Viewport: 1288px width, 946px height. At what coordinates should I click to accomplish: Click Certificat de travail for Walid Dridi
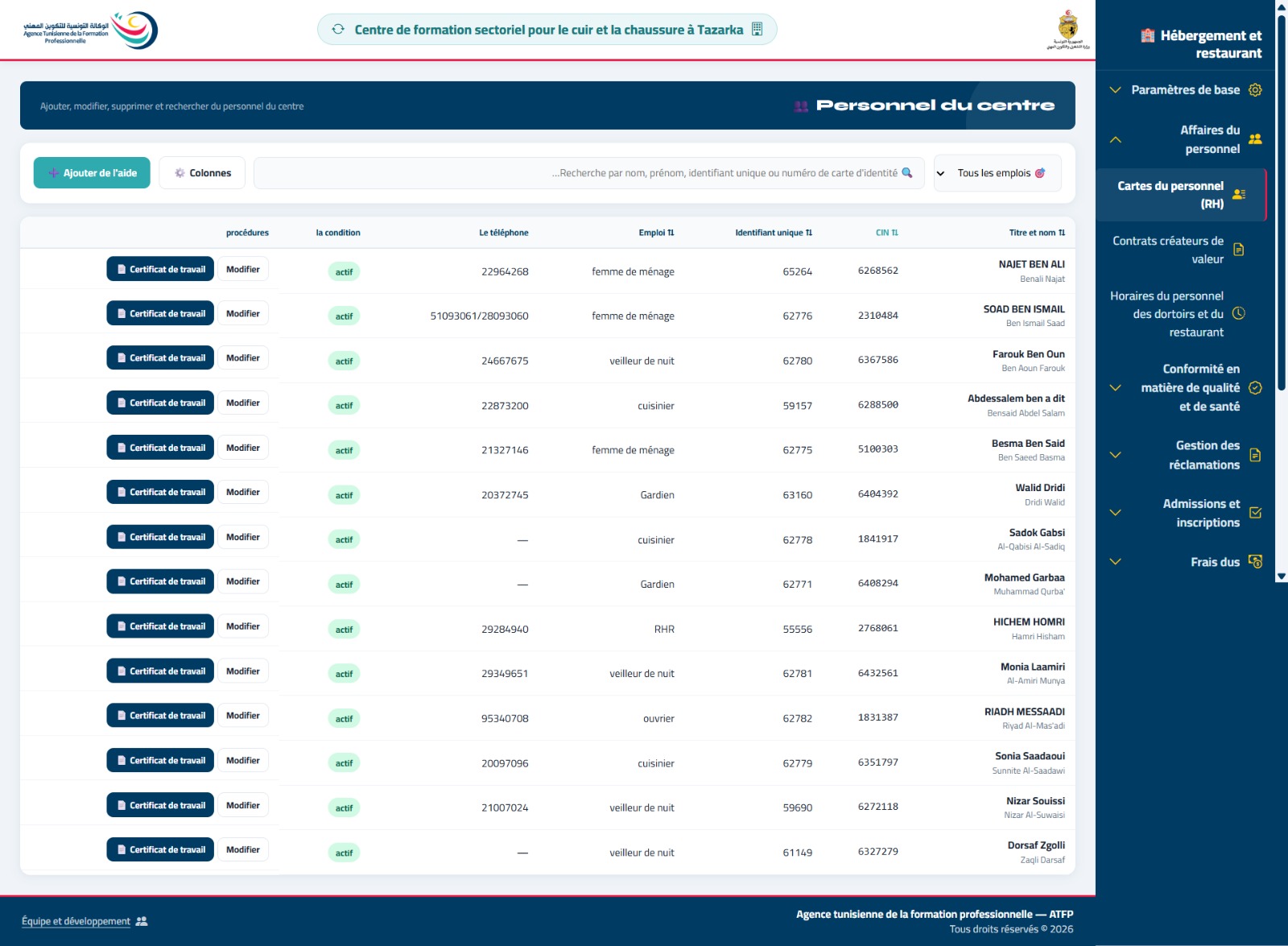coord(160,492)
